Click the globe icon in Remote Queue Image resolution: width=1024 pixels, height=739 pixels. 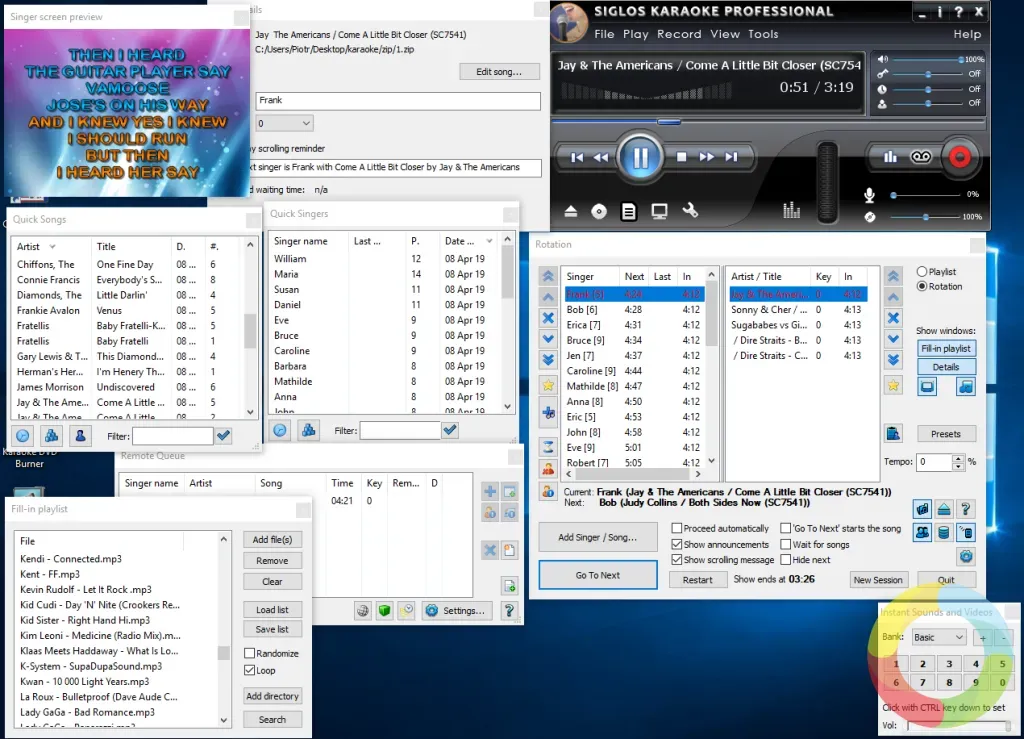[362, 610]
